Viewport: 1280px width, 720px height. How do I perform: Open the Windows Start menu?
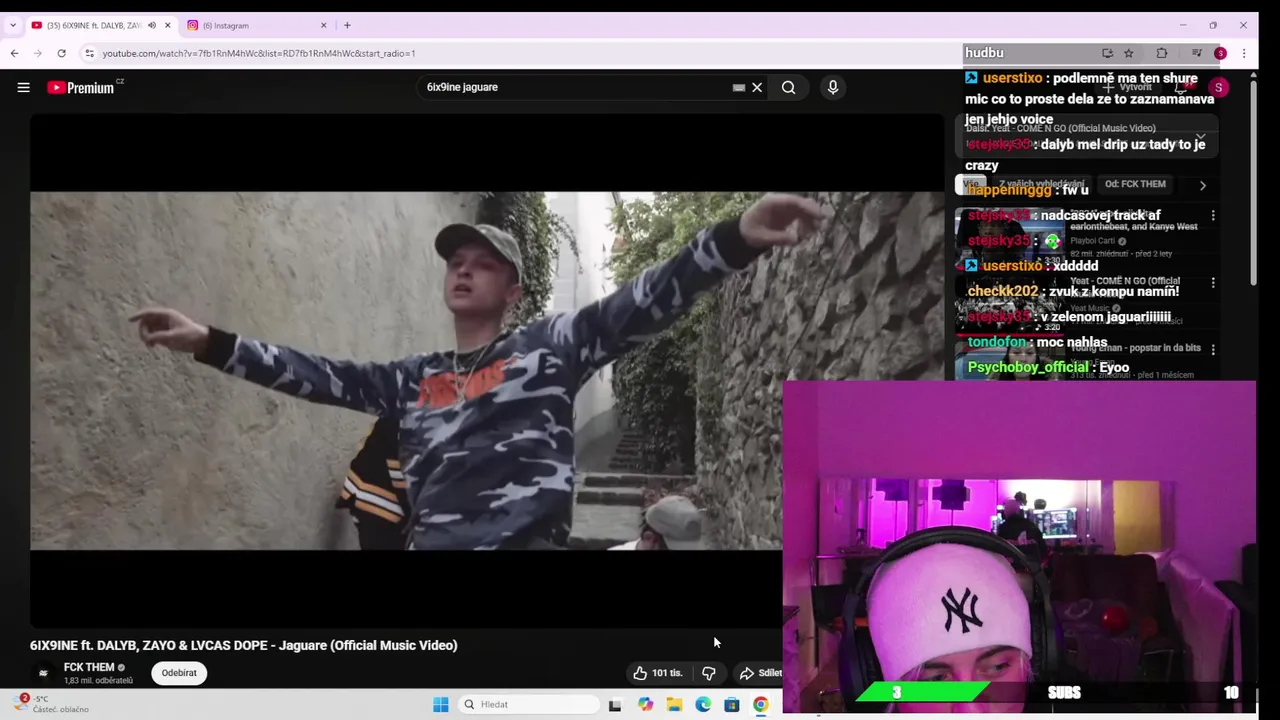click(x=440, y=704)
